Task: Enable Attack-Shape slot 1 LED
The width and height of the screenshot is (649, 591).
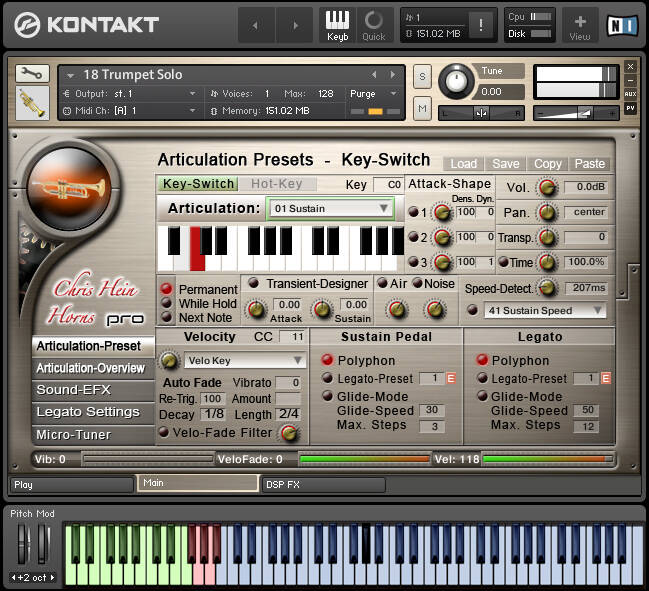Action: 413,212
